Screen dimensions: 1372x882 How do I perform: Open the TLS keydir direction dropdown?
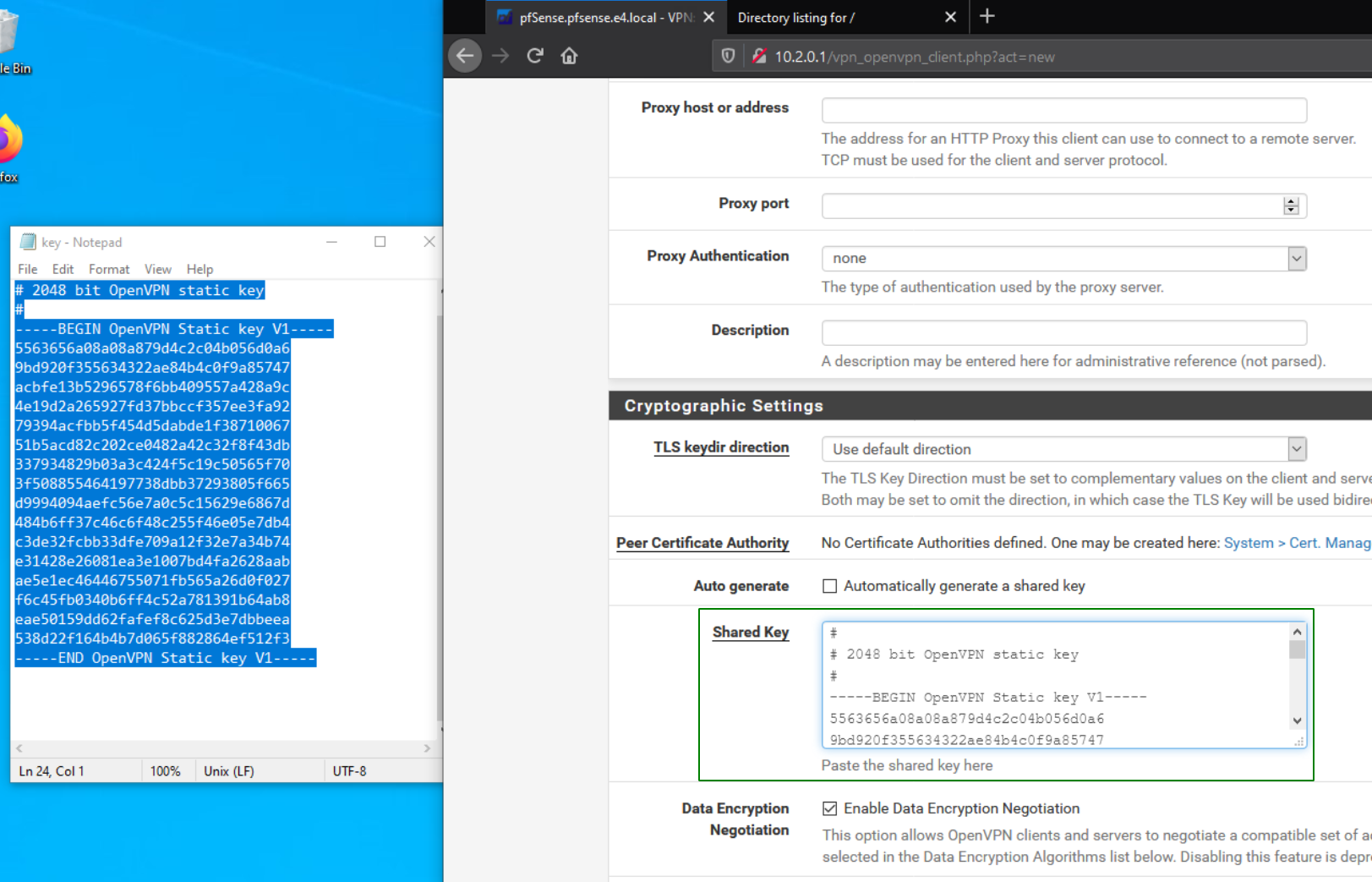coord(1063,449)
